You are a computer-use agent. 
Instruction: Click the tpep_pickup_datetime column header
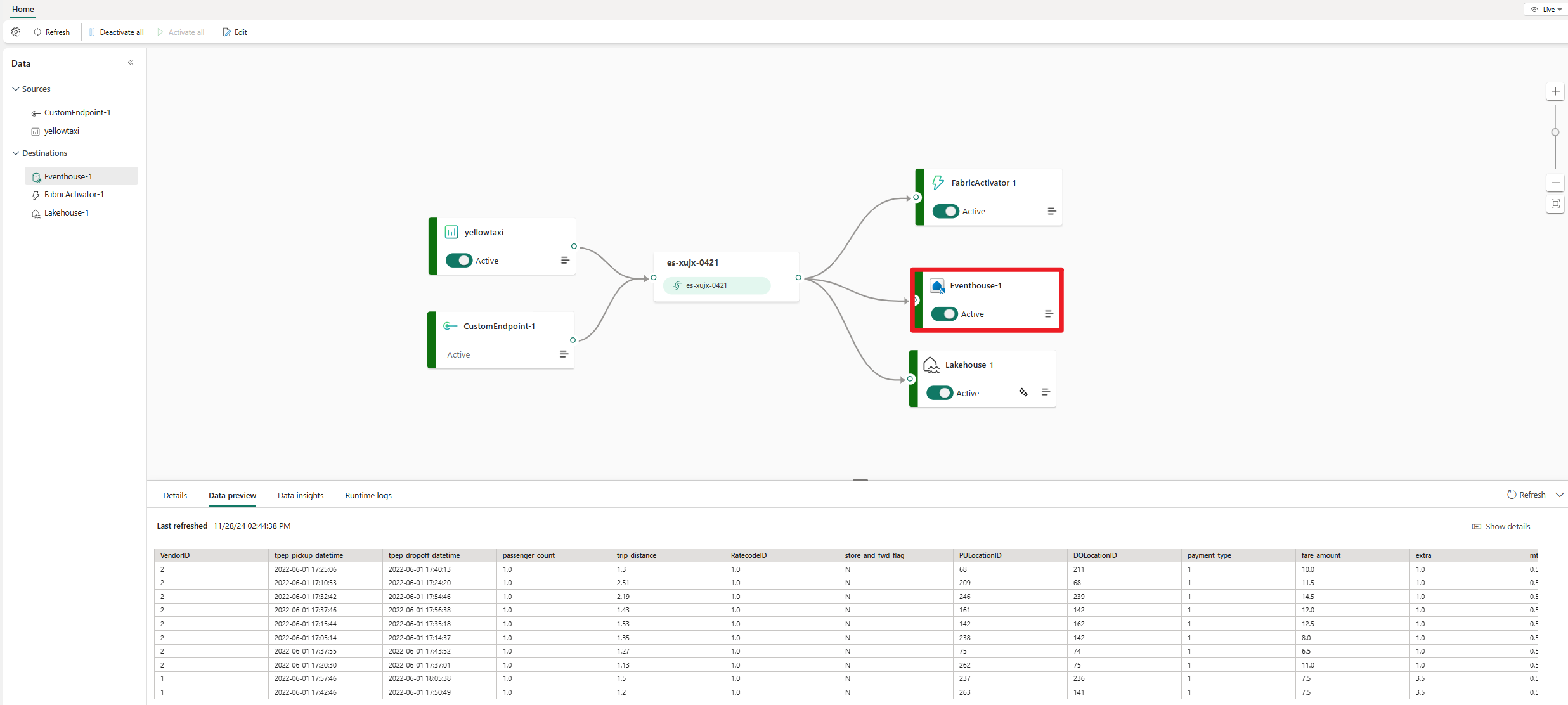click(x=325, y=555)
